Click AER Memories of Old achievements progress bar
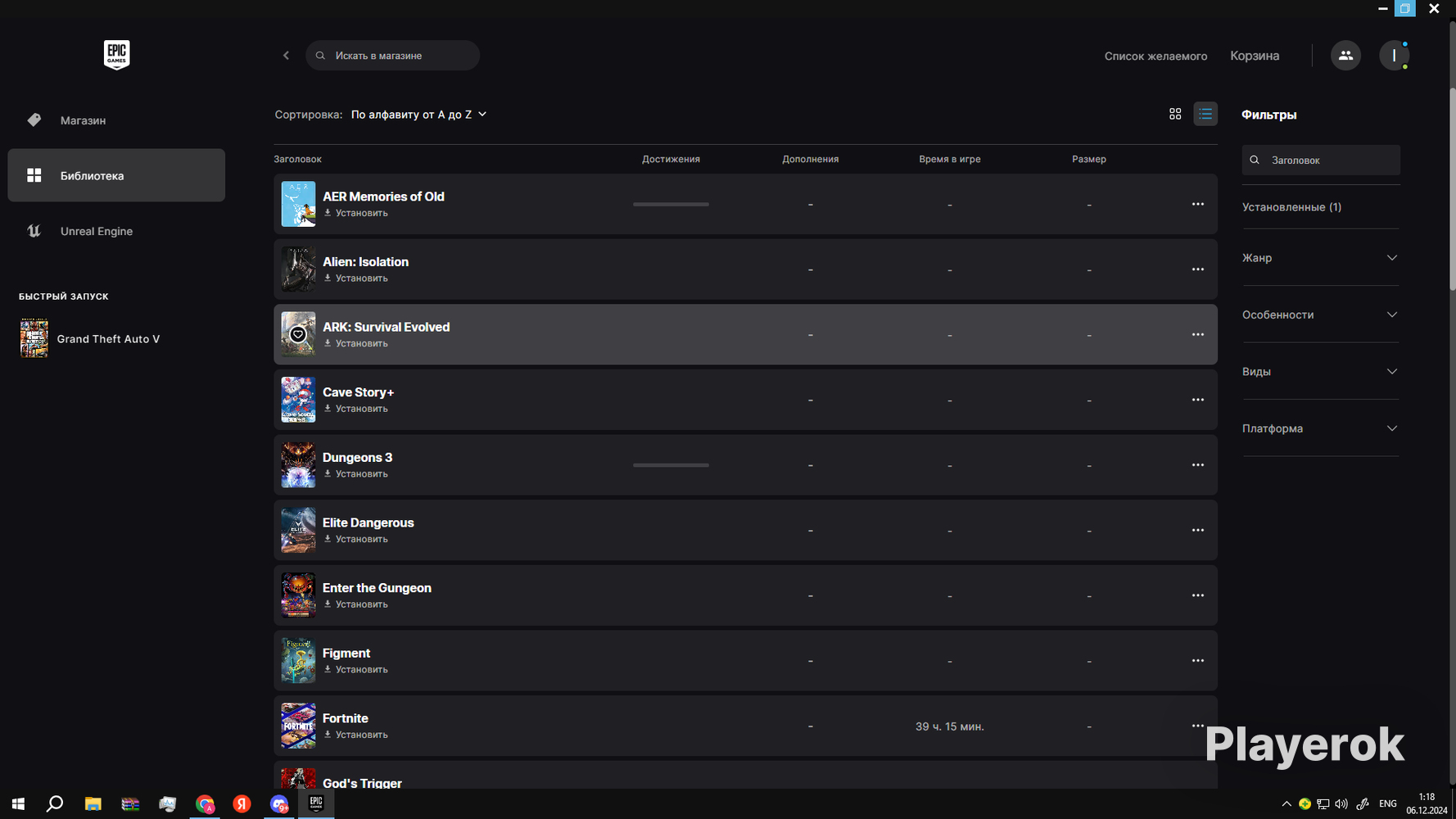1456x819 pixels. (671, 204)
